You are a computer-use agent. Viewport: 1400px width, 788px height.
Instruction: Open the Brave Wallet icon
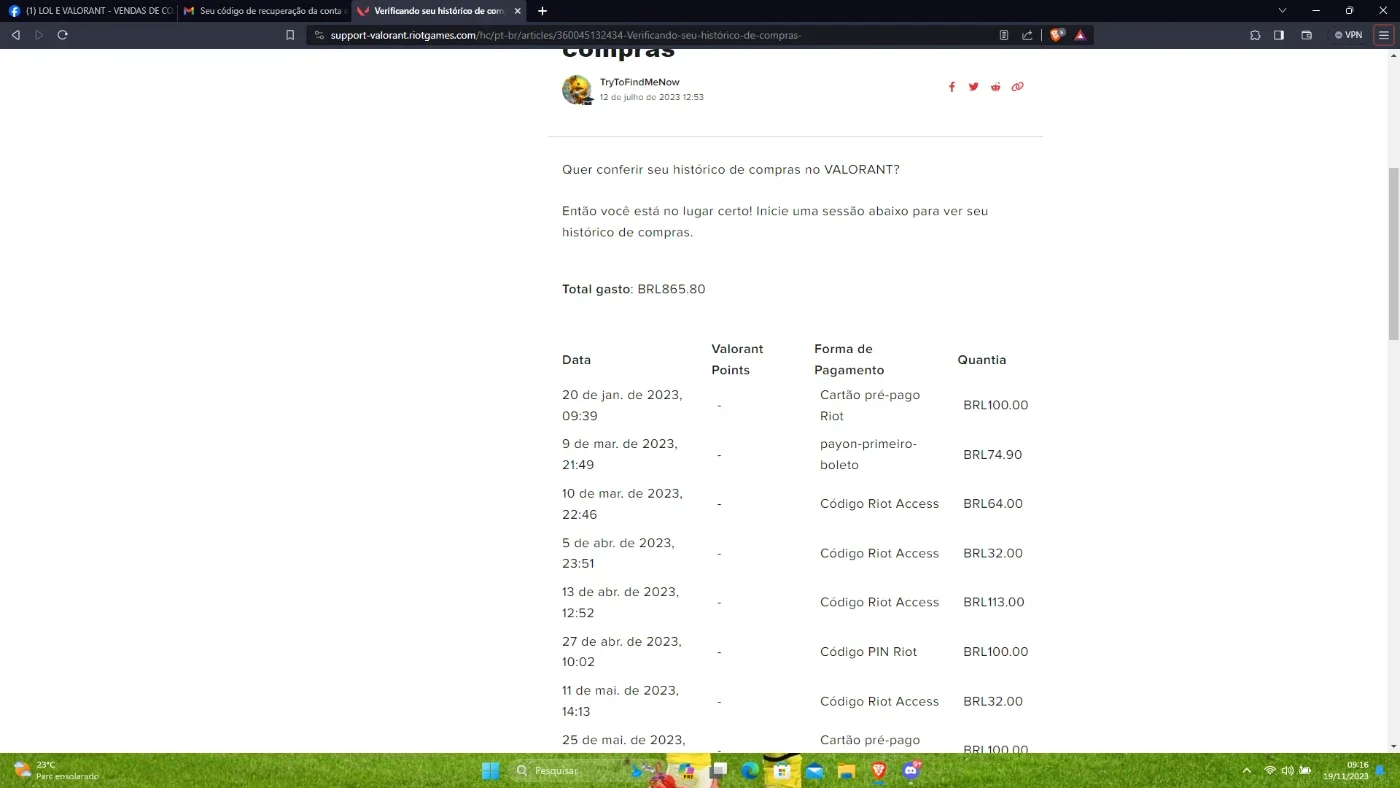point(1306,35)
